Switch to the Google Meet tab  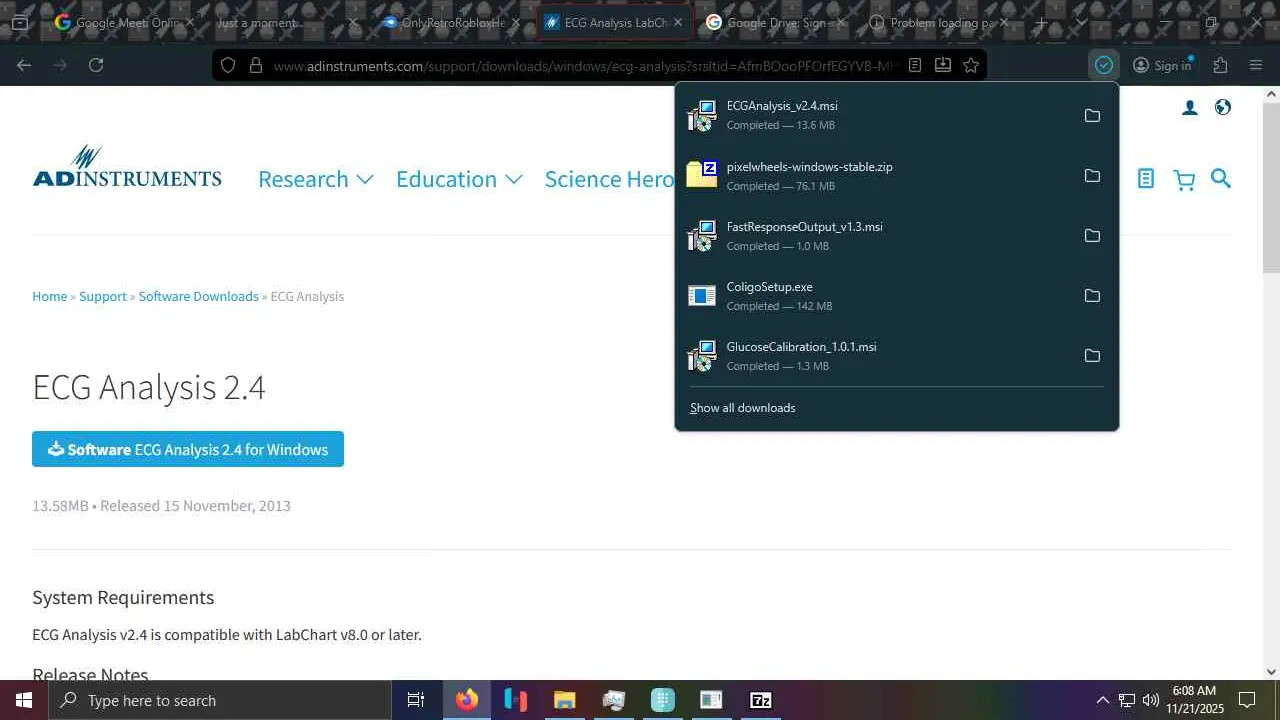point(125,22)
